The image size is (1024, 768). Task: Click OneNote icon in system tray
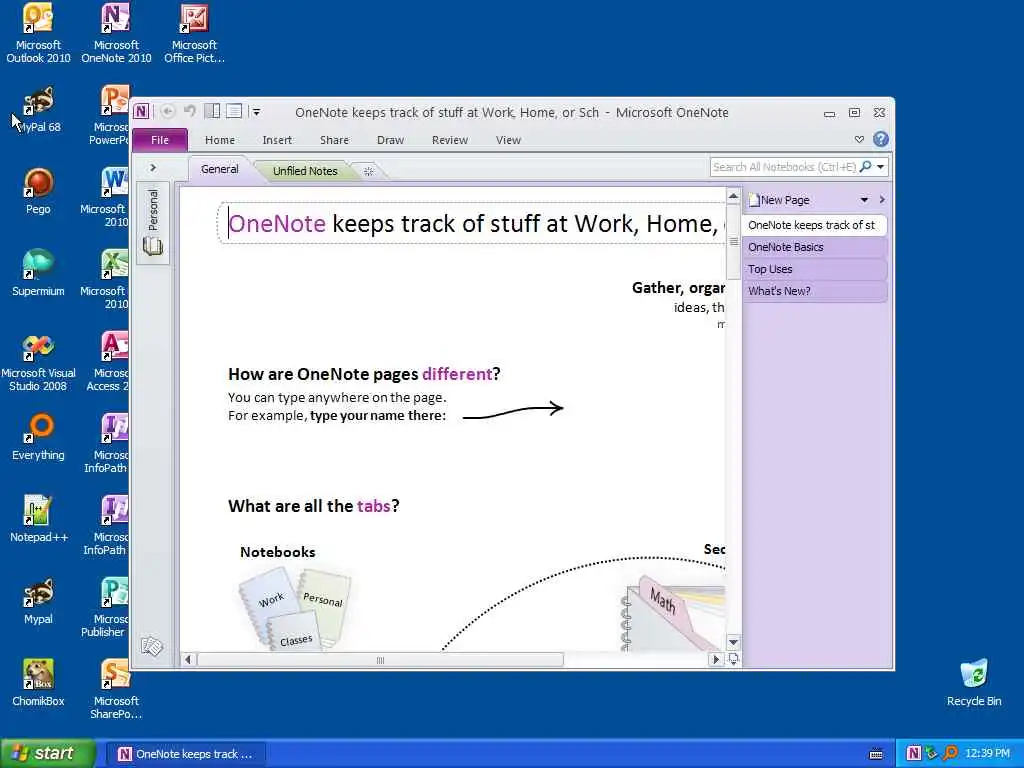coord(914,753)
